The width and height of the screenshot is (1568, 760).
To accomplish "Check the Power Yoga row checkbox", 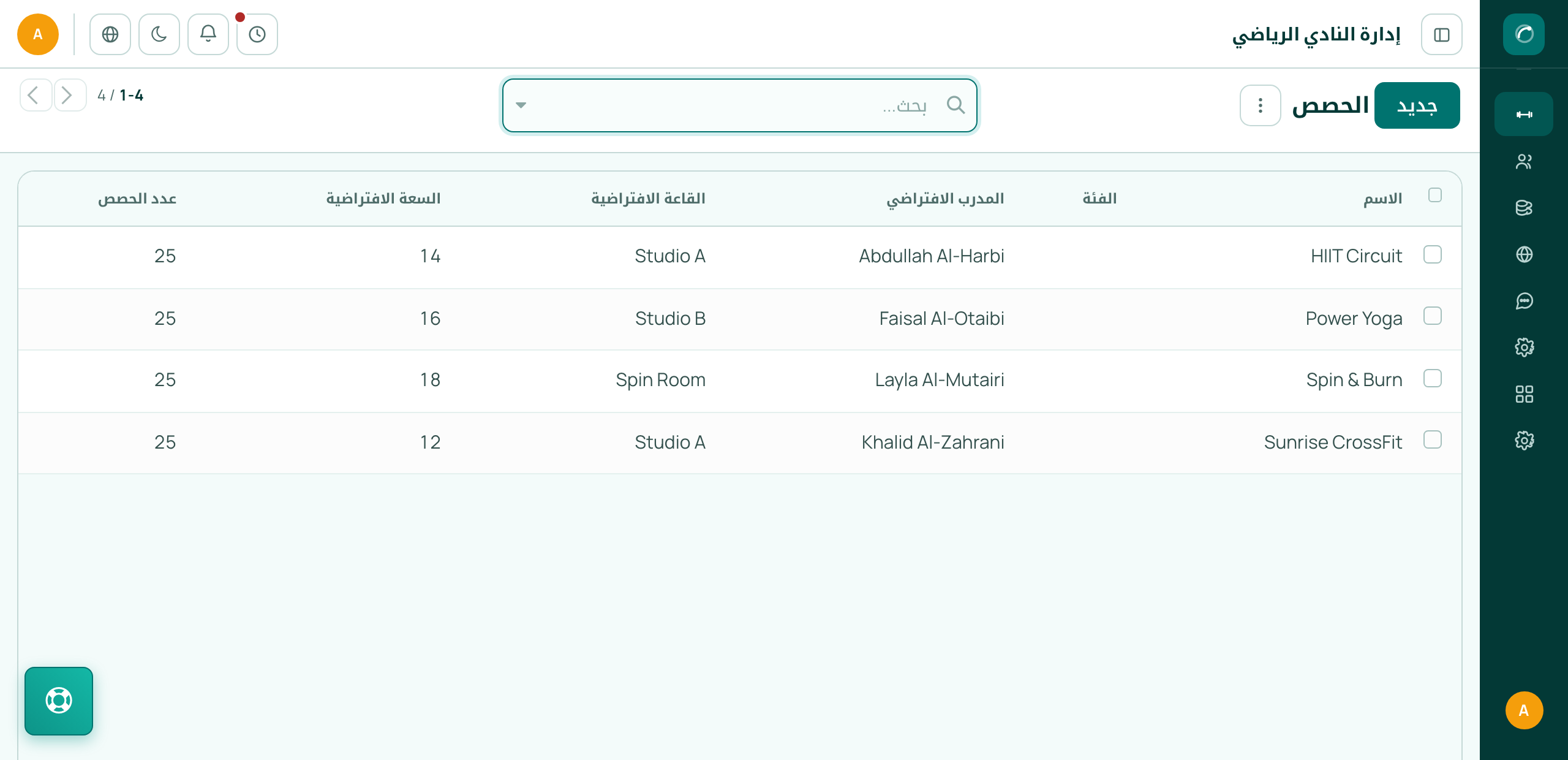I will [x=1432, y=316].
